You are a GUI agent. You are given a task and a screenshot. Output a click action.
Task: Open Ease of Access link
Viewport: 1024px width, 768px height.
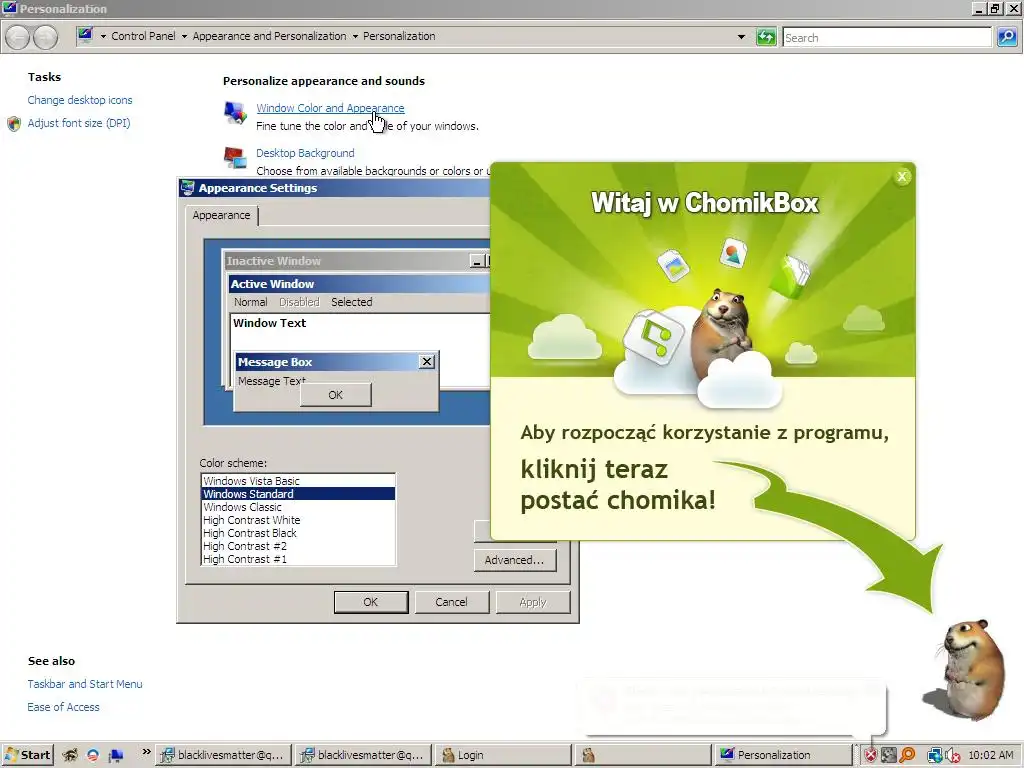tap(63, 707)
